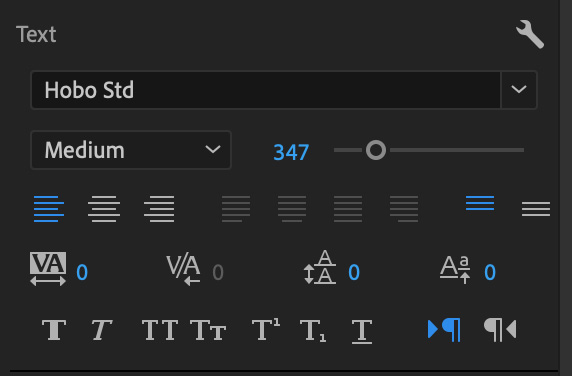Select center align text icon
Image resolution: width=572 pixels, height=376 pixels.
click(104, 209)
